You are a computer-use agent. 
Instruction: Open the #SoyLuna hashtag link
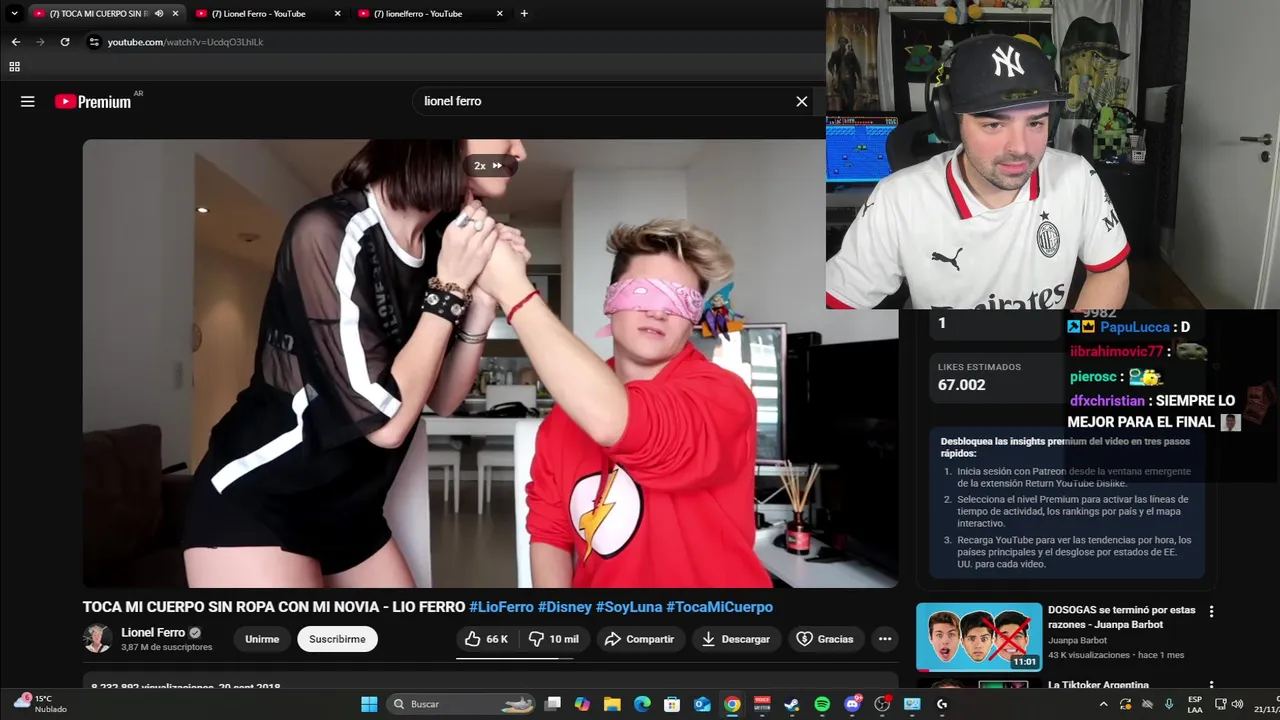tap(629, 607)
